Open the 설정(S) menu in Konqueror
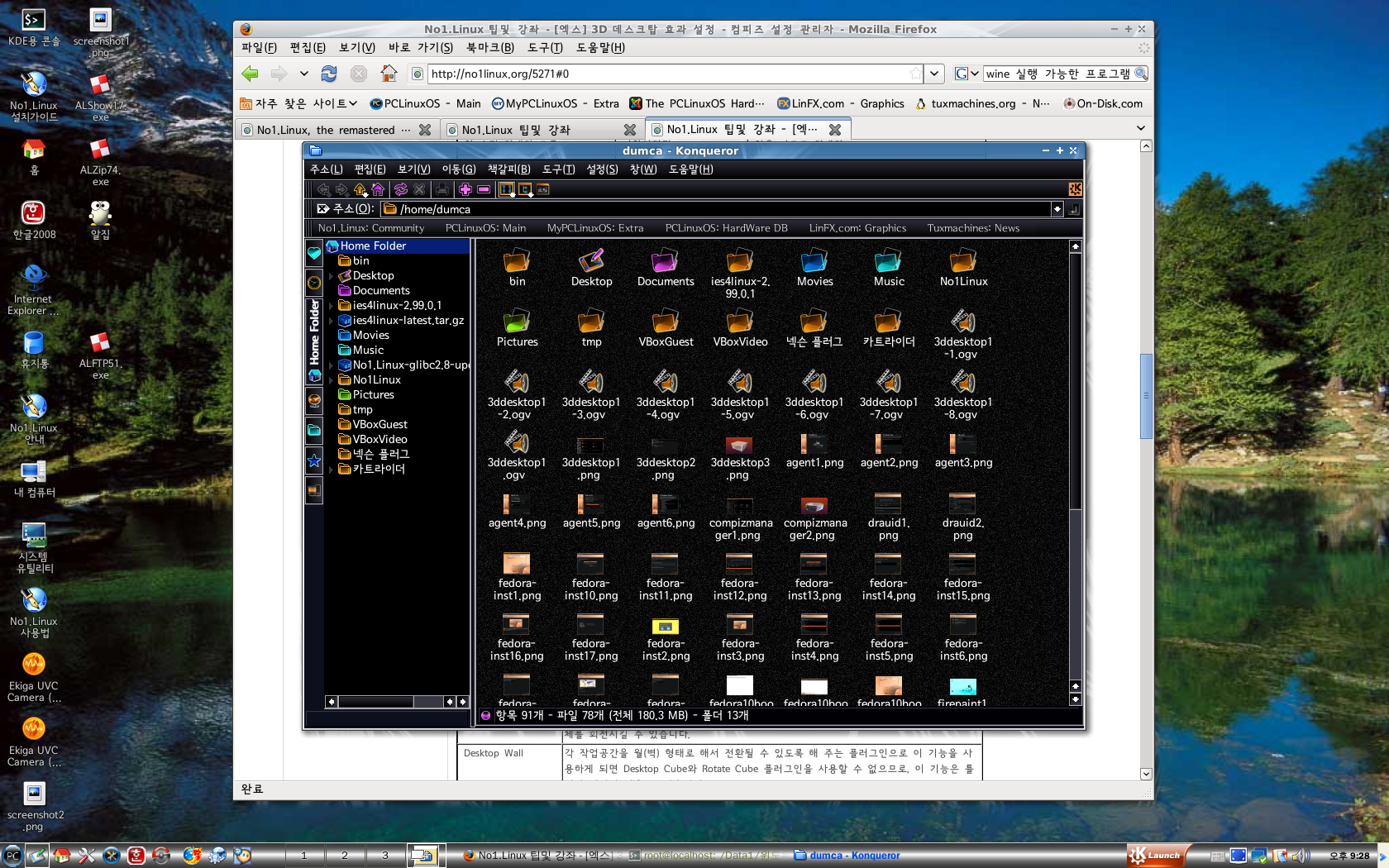Viewport: 1389px width, 868px height. [x=602, y=169]
